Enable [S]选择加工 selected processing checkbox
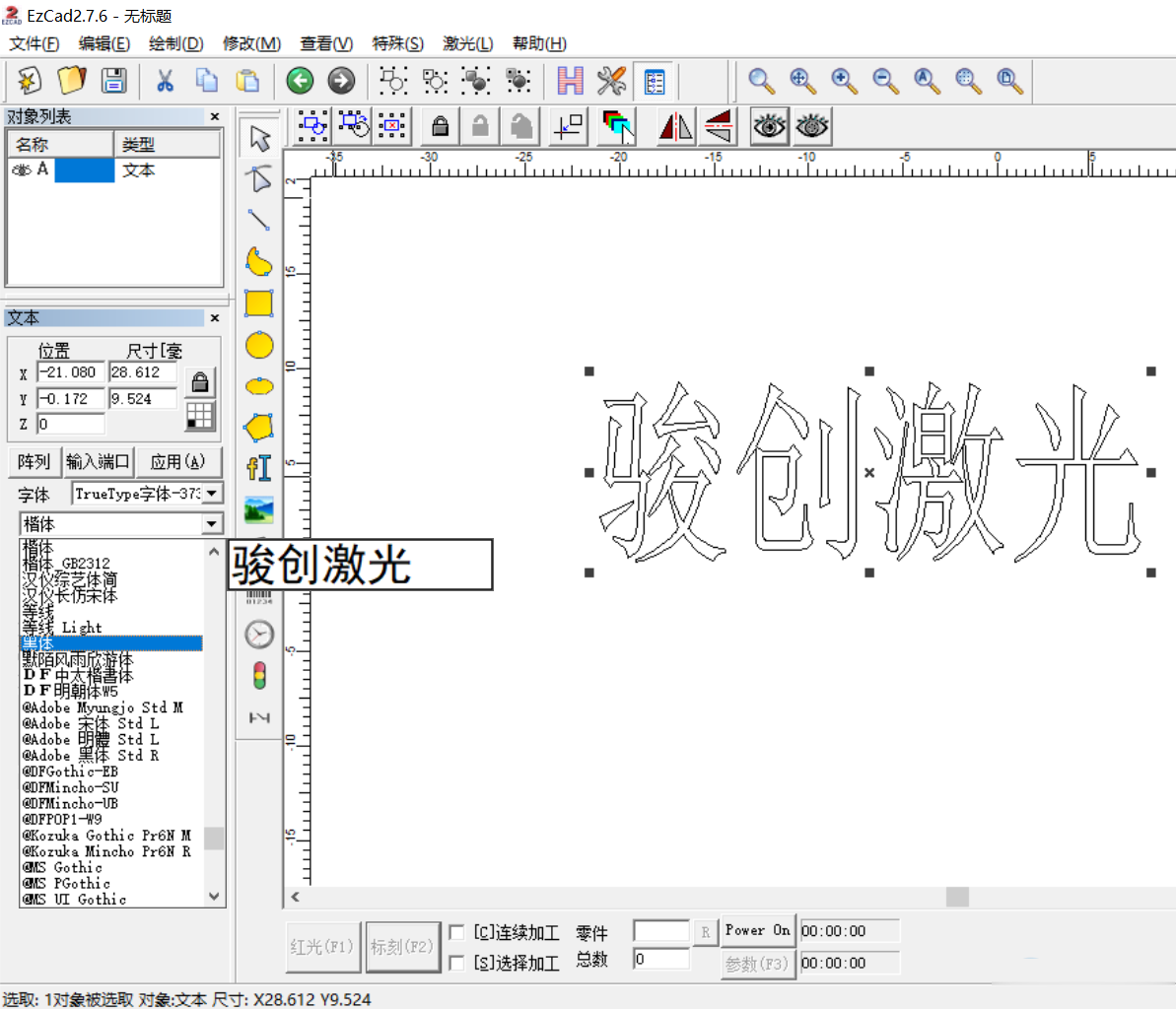Image resolution: width=1176 pixels, height=1009 pixels. pyautogui.click(x=456, y=963)
